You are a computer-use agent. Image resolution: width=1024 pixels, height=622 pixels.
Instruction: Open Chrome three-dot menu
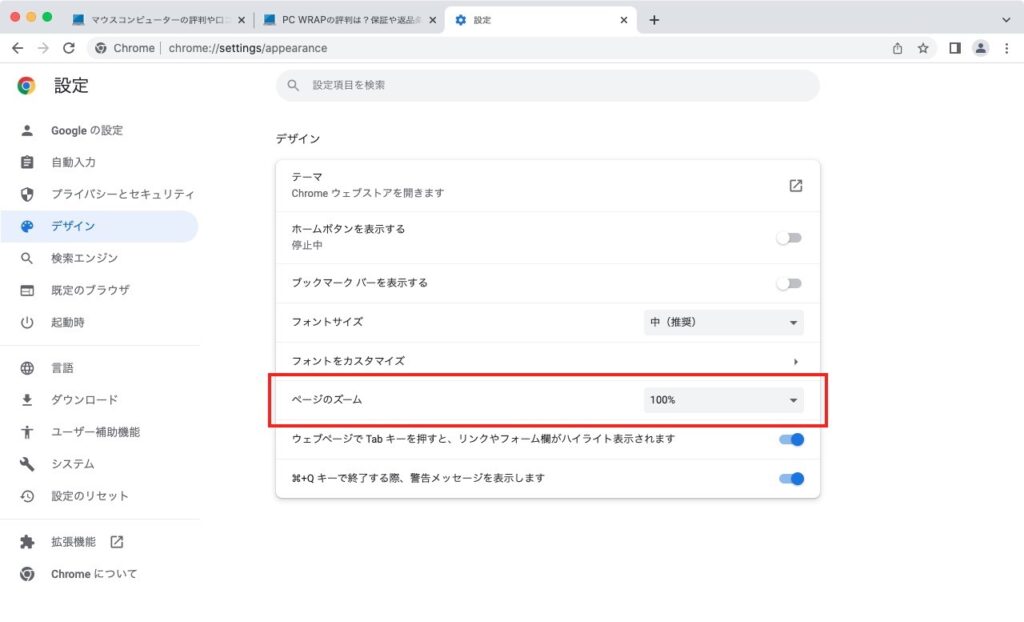click(x=1006, y=48)
